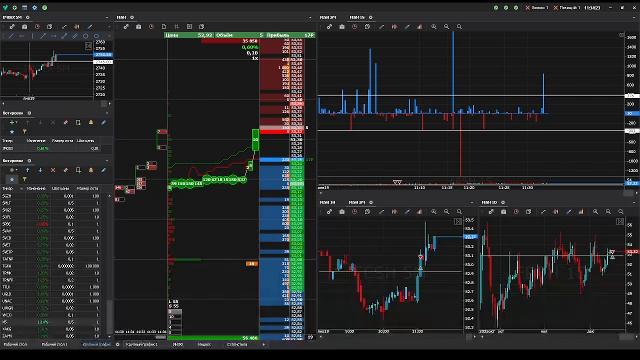Image resolution: width=640 pixels, height=360 pixels.
Task: Select the circle drawing tool in the index chart panel
Action: 86,36
